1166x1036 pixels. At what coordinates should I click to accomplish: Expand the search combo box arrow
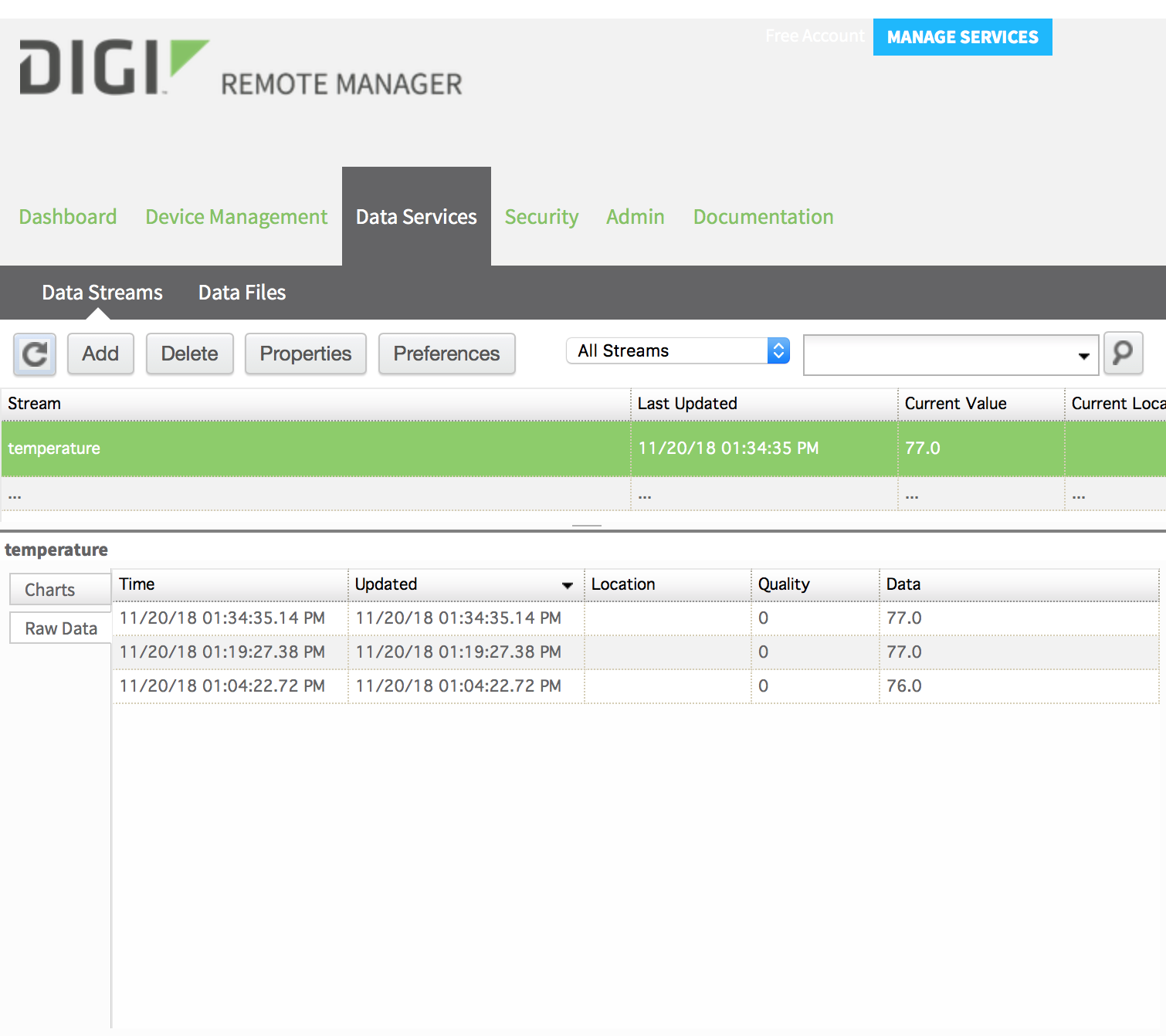(1084, 356)
